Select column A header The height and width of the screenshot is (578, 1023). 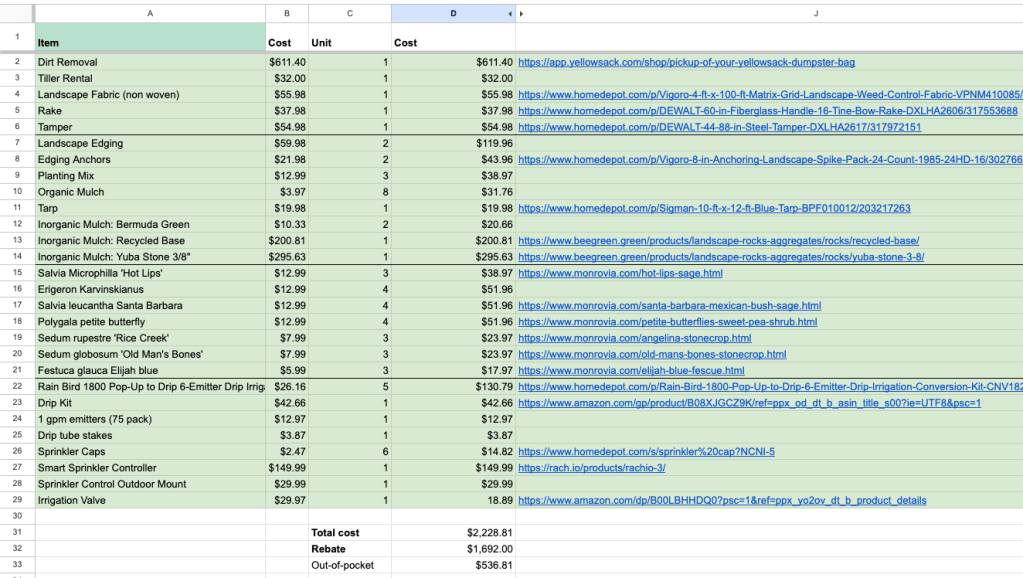click(x=150, y=13)
